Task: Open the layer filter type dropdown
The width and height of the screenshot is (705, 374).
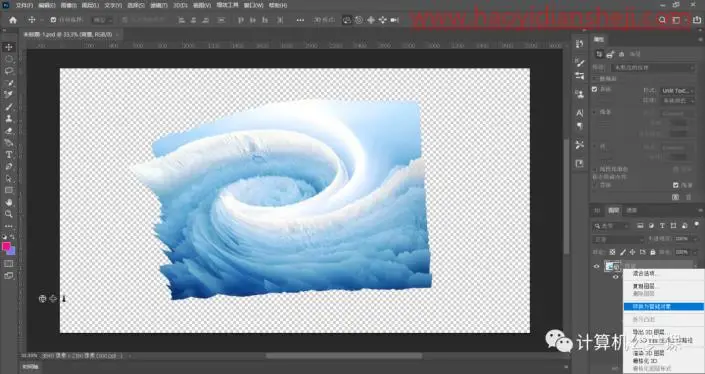Action: (611, 226)
